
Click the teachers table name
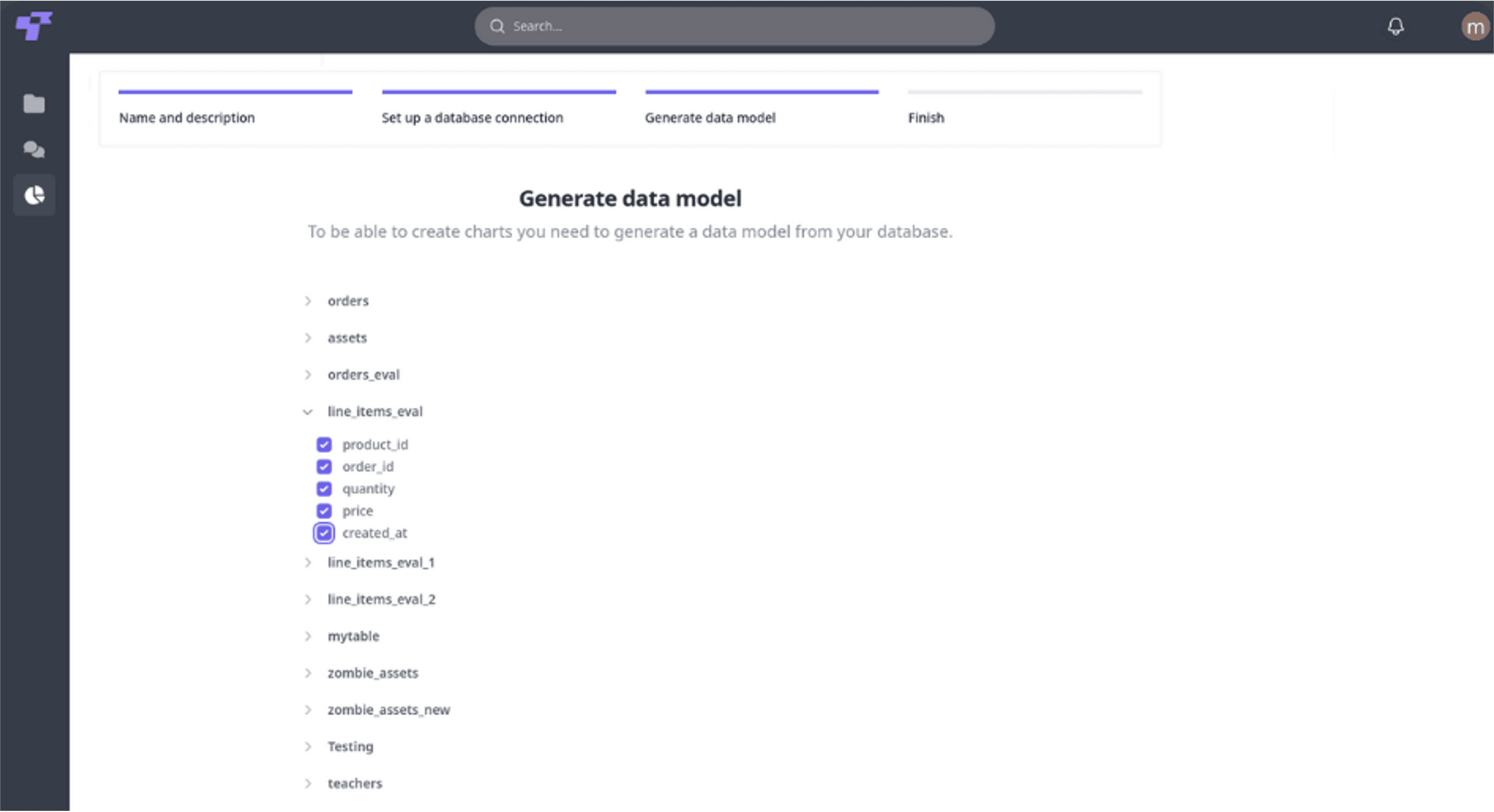tap(355, 784)
